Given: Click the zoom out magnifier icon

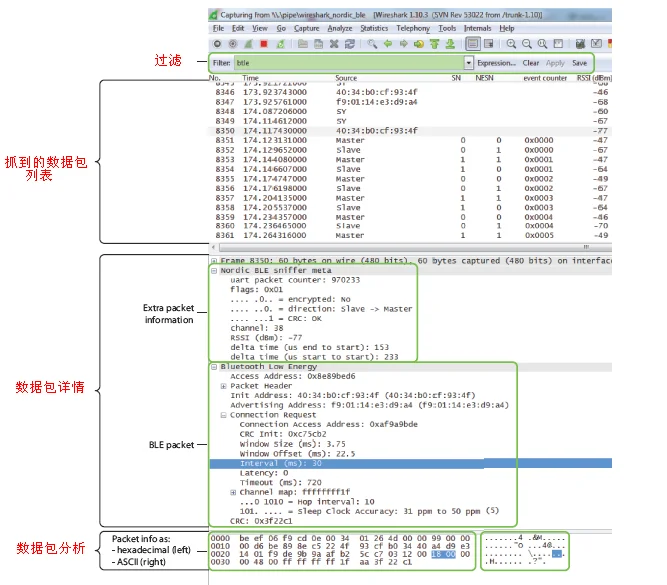Looking at the screenshot, I should pos(527,44).
